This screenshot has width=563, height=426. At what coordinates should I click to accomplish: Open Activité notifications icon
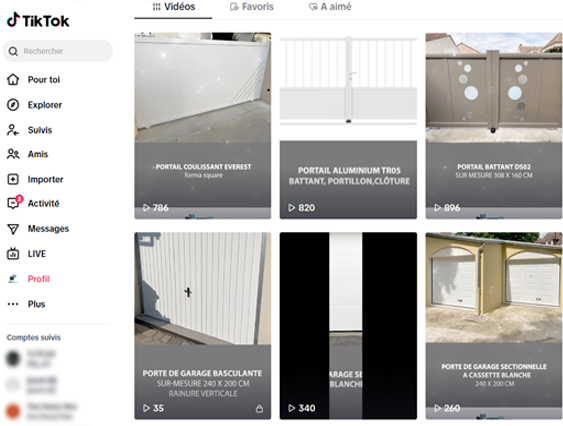14,203
